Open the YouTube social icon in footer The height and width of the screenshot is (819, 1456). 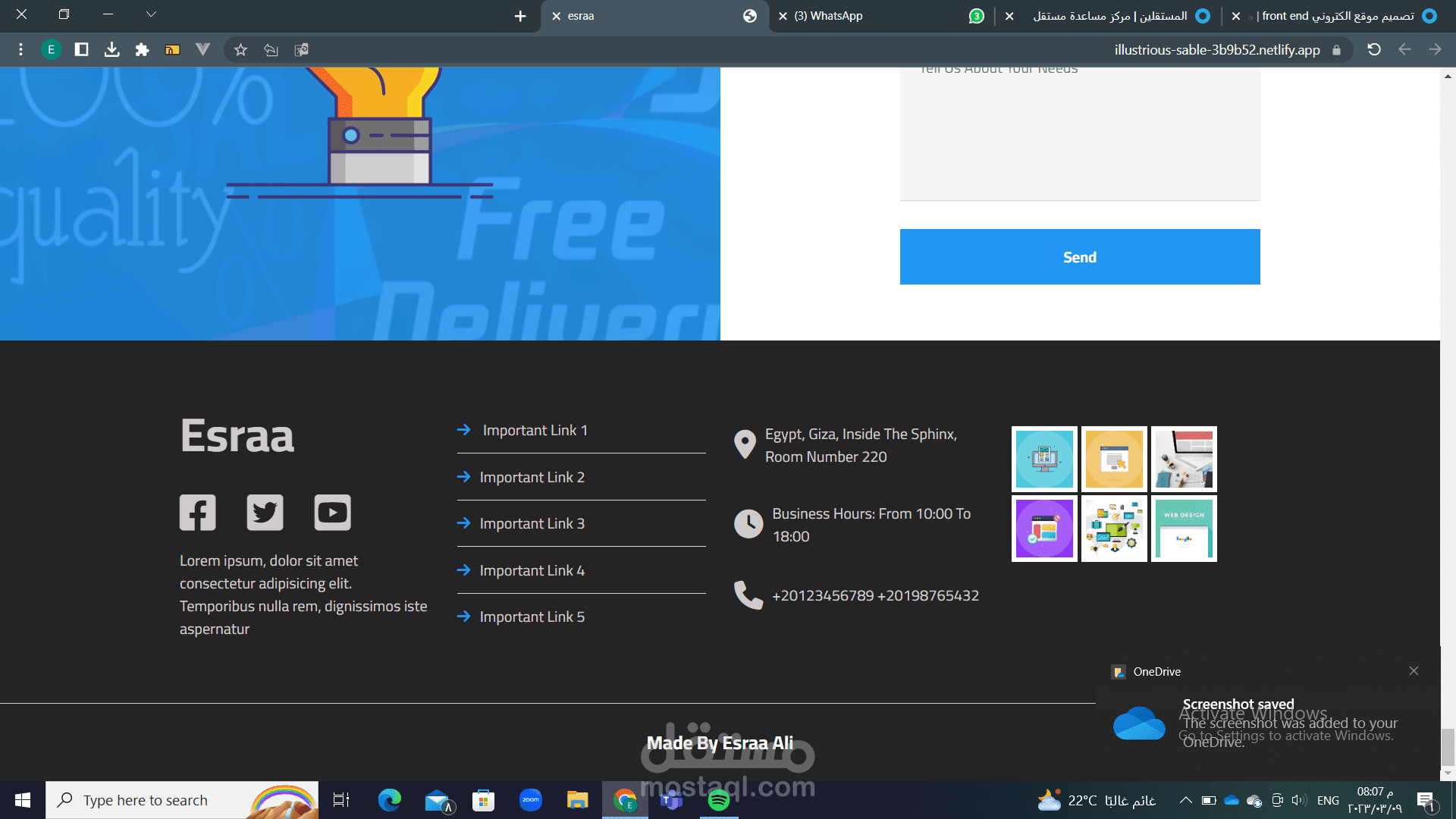click(x=332, y=513)
